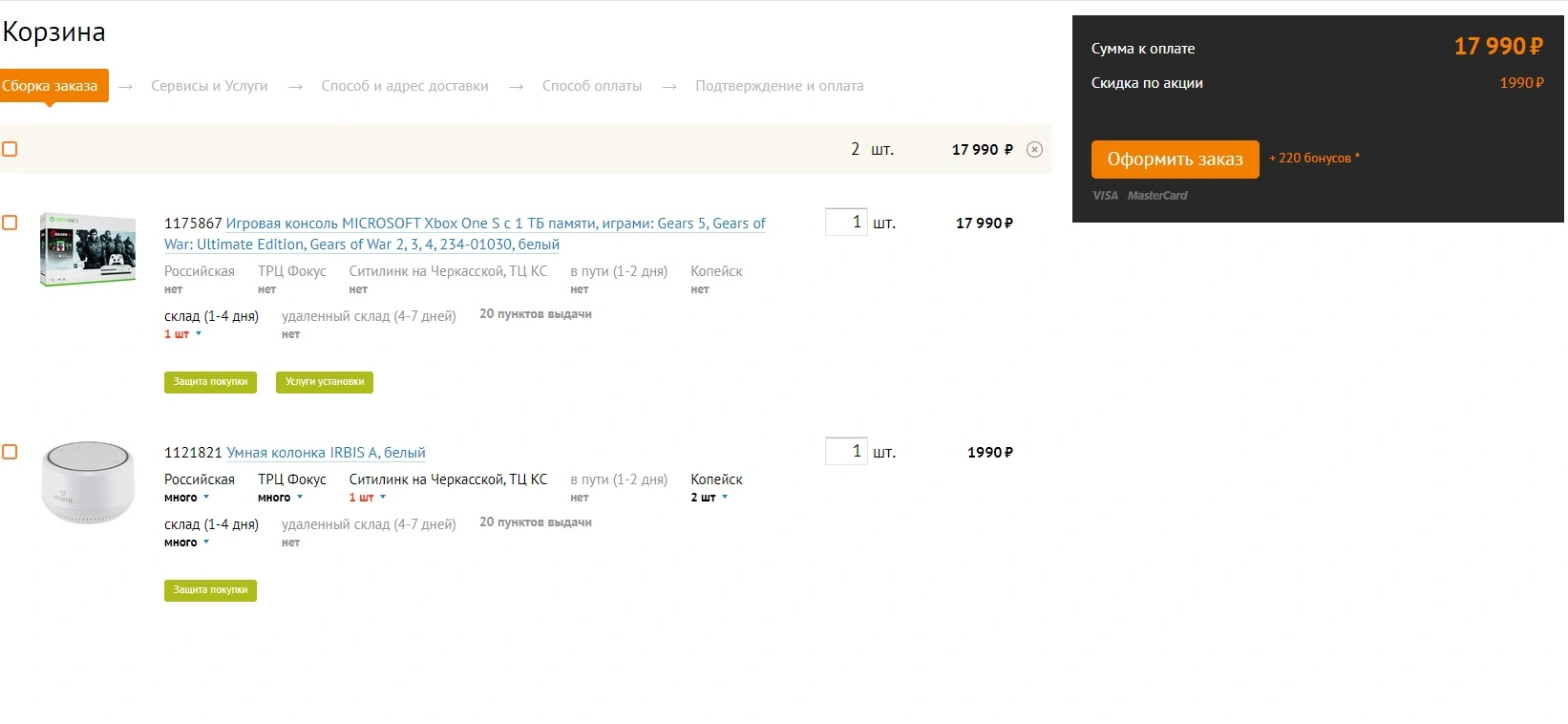Click the orange 17 990 ₽ total in the summary
Screen dimensions: 1568x724
tap(1498, 47)
